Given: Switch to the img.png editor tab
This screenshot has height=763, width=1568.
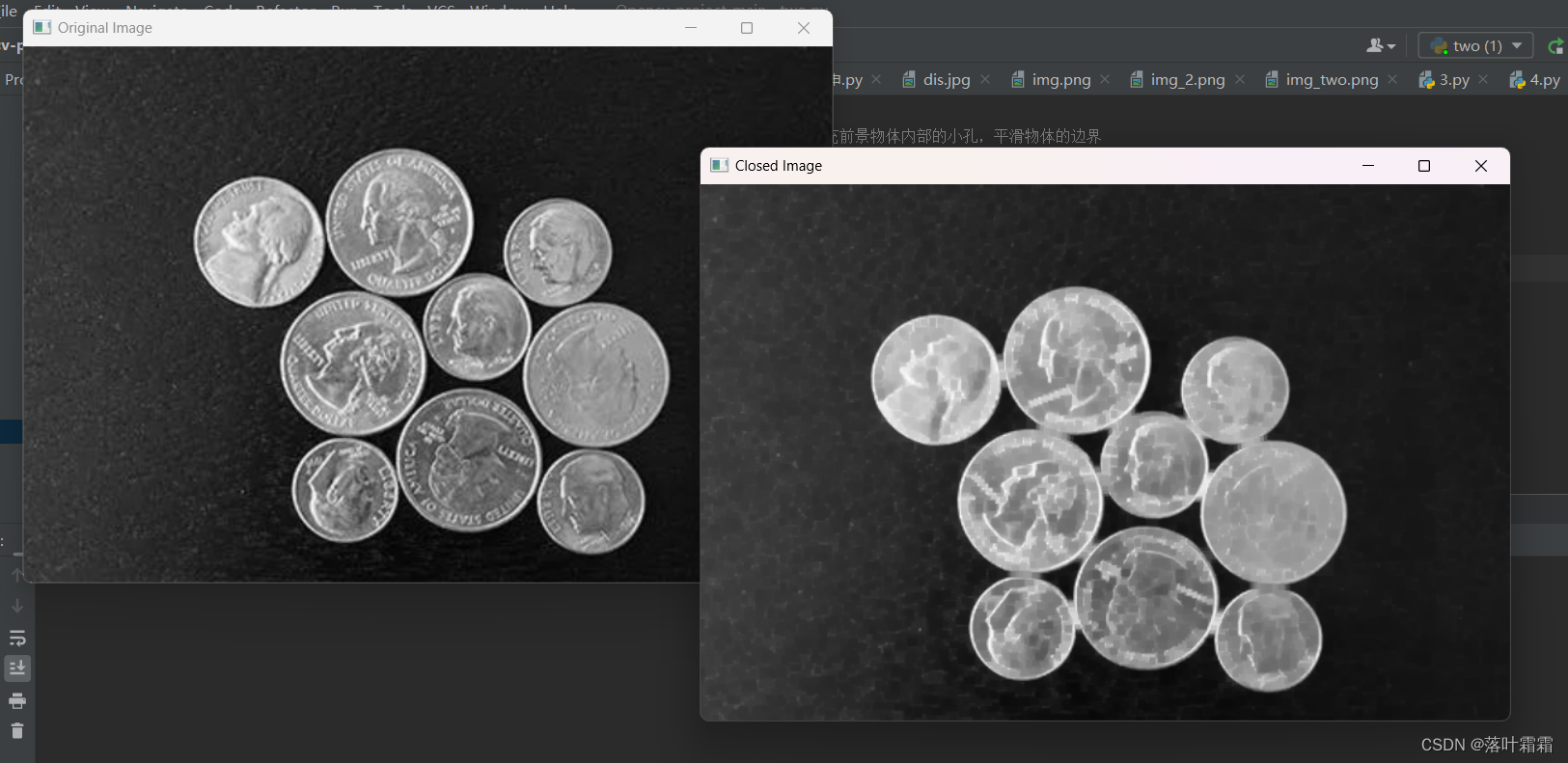Looking at the screenshot, I should point(1060,79).
